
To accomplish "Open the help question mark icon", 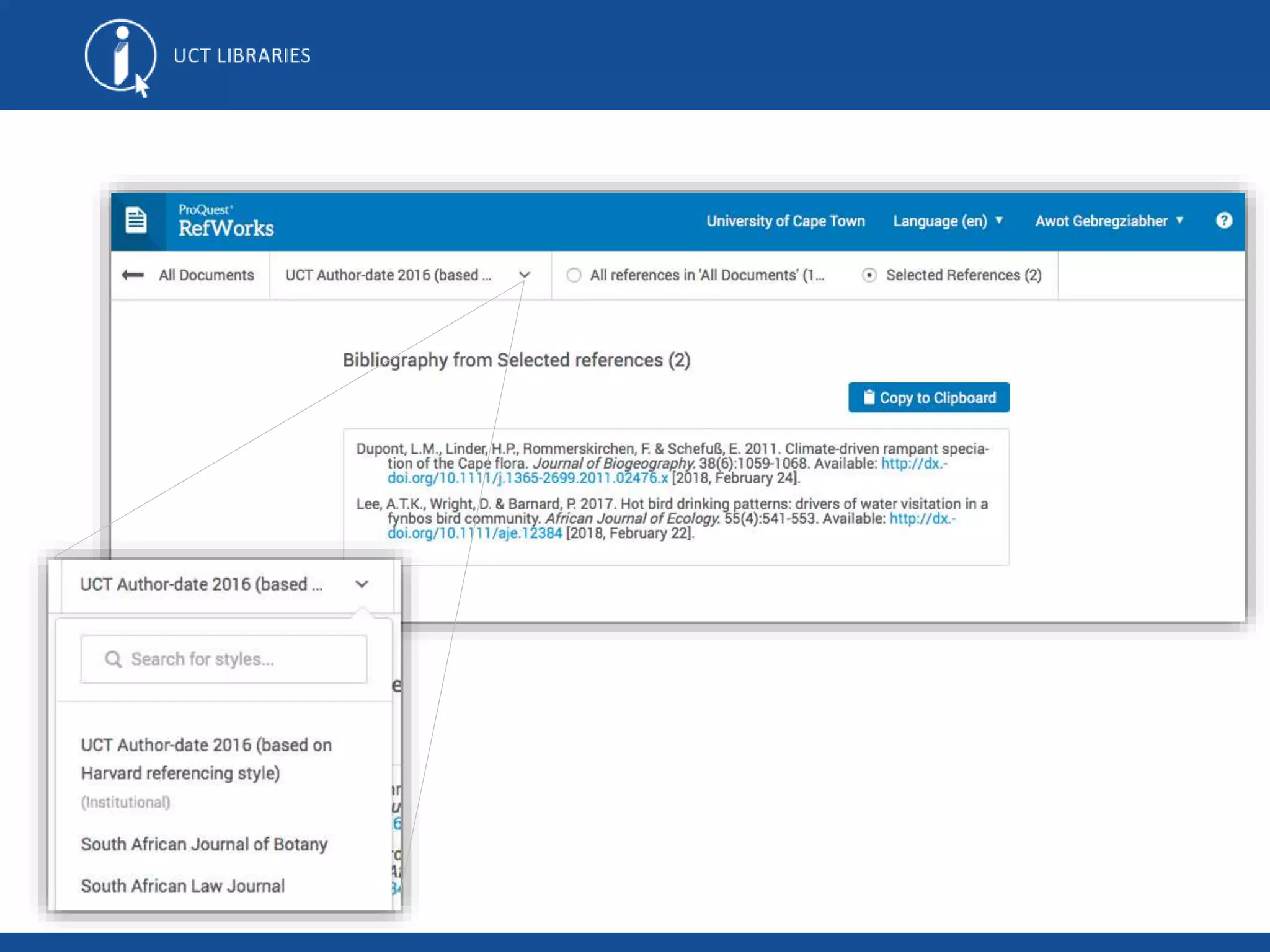I will click(1223, 221).
